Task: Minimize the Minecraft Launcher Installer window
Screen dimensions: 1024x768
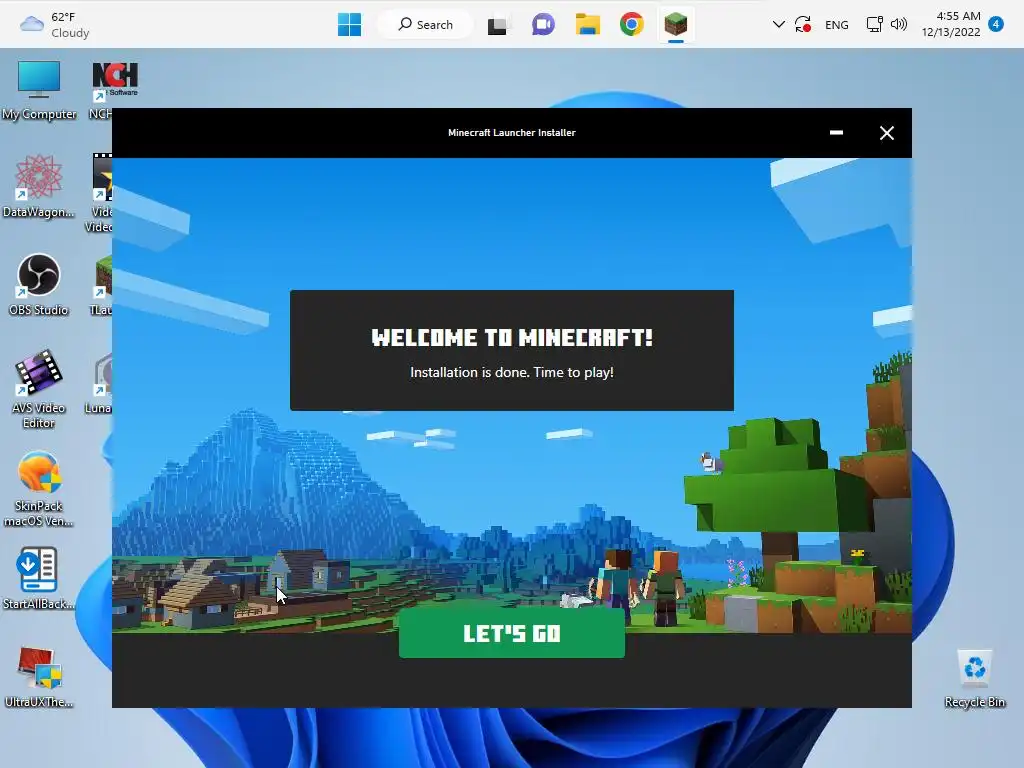Action: (x=836, y=133)
